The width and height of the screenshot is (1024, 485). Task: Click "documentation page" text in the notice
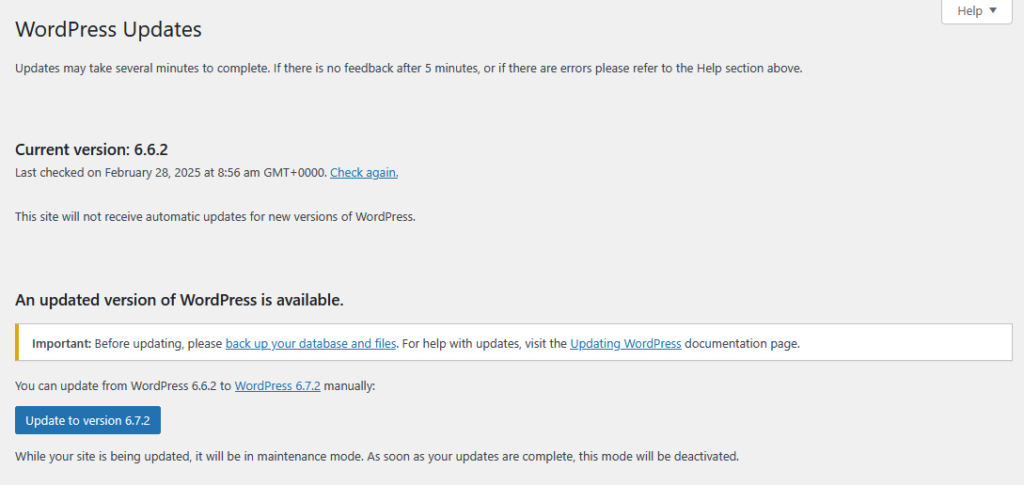(x=742, y=343)
